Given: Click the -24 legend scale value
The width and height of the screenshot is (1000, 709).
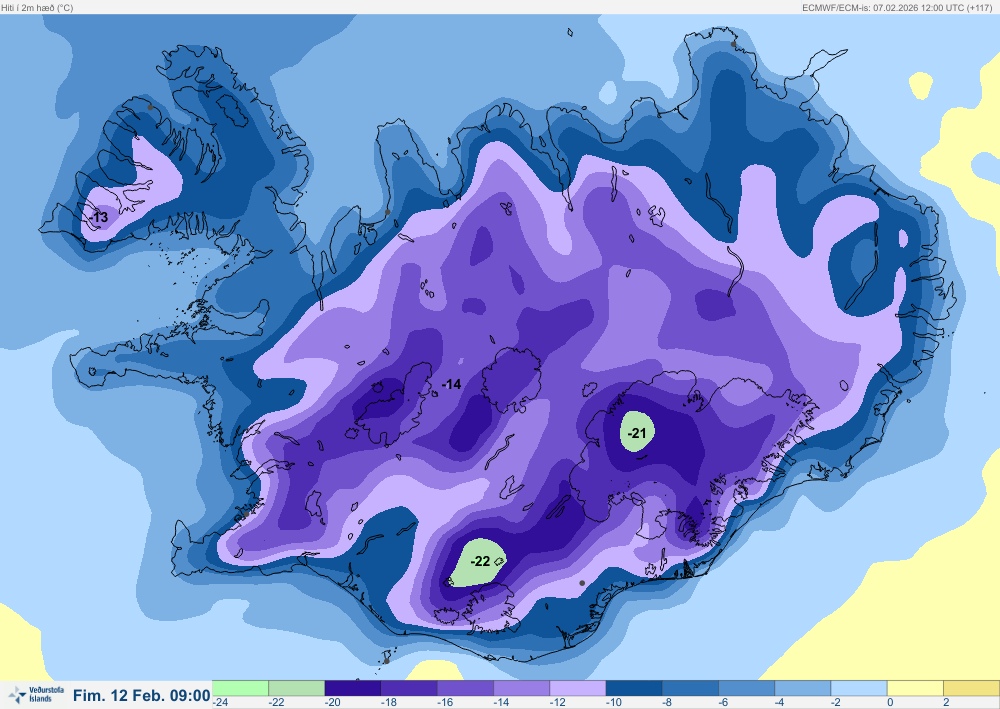Looking at the screenshot, I should (x=221, y=703).
